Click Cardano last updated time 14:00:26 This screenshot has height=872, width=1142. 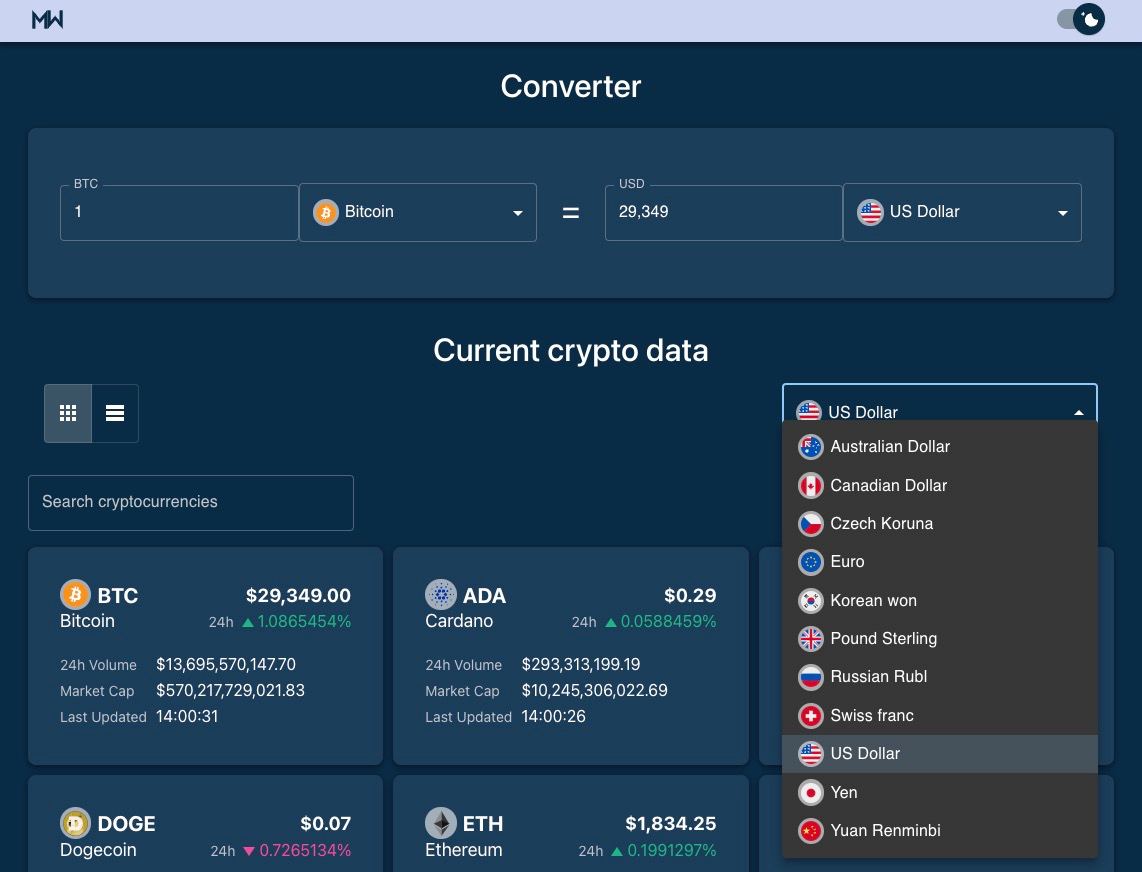tap(554, 717)
